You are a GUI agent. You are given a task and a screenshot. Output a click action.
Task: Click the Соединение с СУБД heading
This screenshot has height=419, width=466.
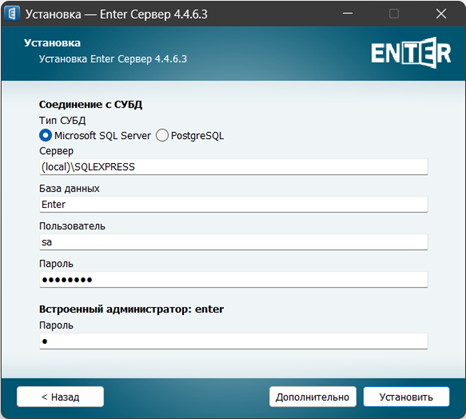pos(91,105)
